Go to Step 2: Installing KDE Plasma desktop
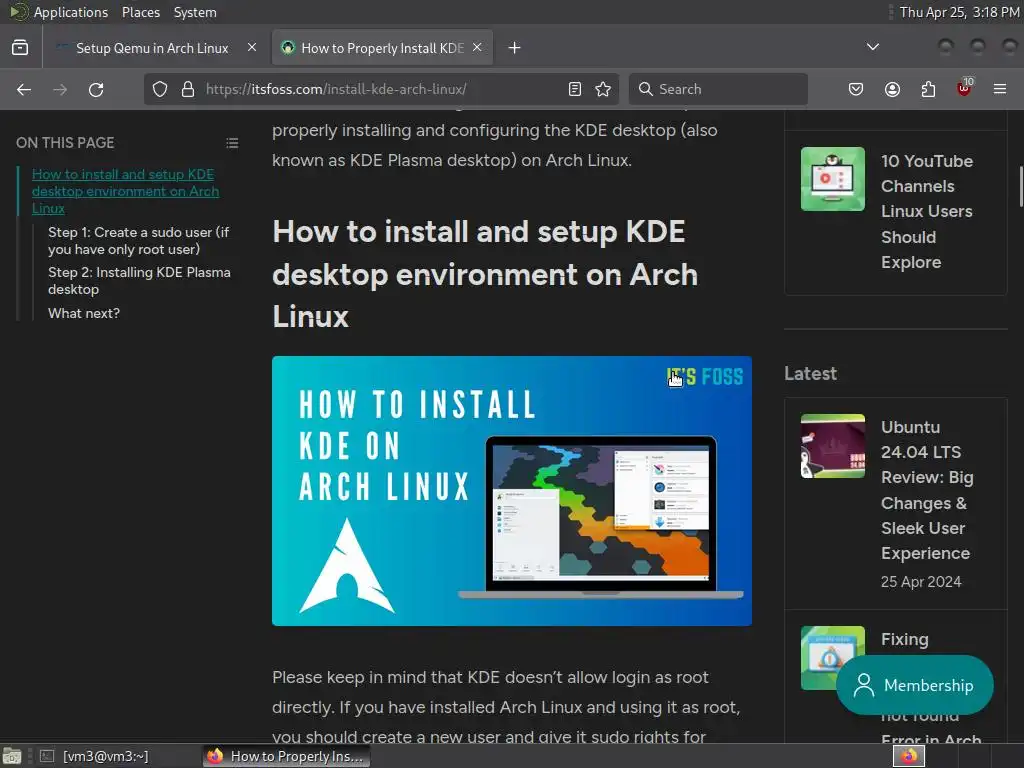This screenshot has height=768, width=1024. [x=139, y=281]
